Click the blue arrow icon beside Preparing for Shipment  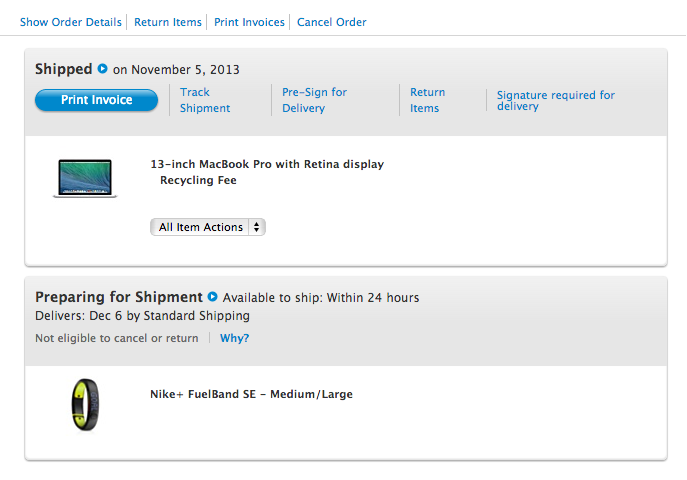212,296
